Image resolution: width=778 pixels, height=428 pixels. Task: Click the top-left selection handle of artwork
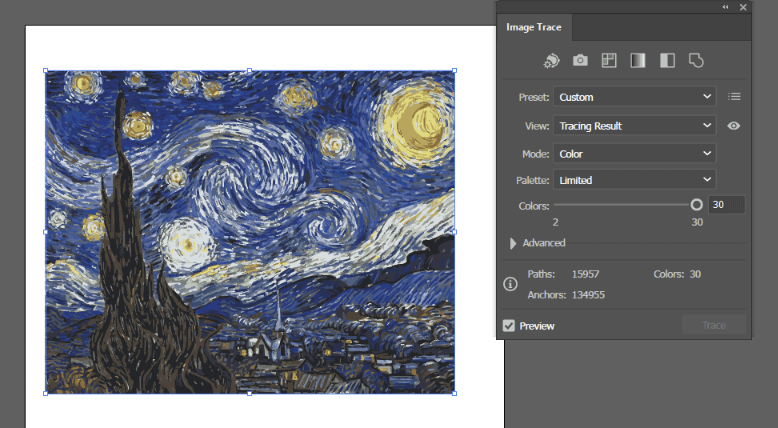tap(46, 71)
